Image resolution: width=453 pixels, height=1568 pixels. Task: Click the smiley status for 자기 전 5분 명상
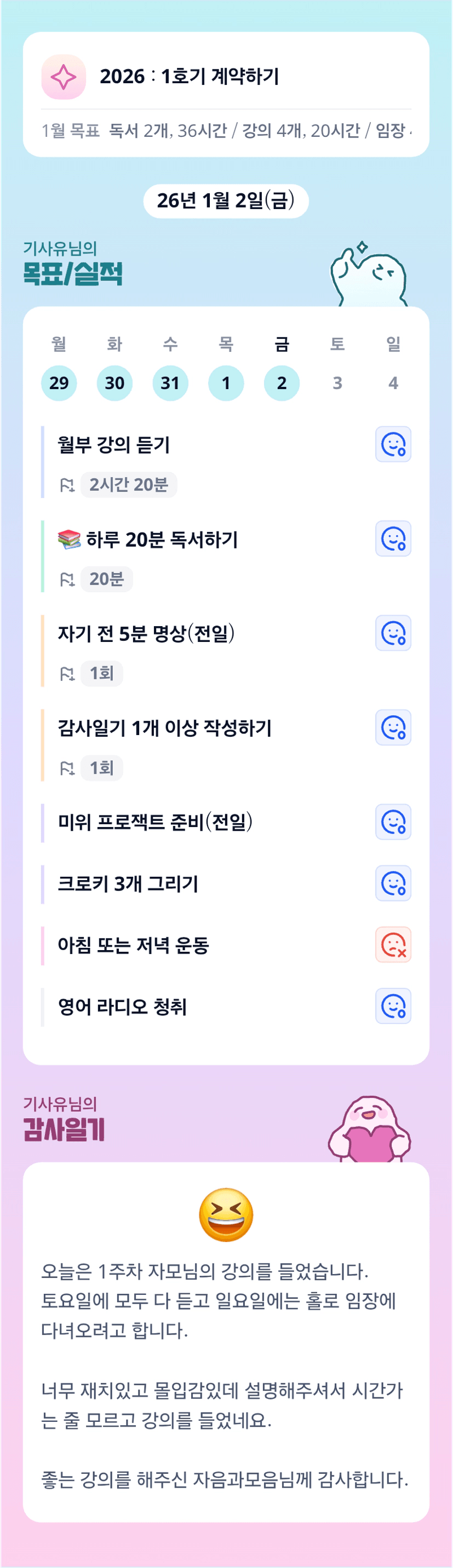(x=393, y=633)
